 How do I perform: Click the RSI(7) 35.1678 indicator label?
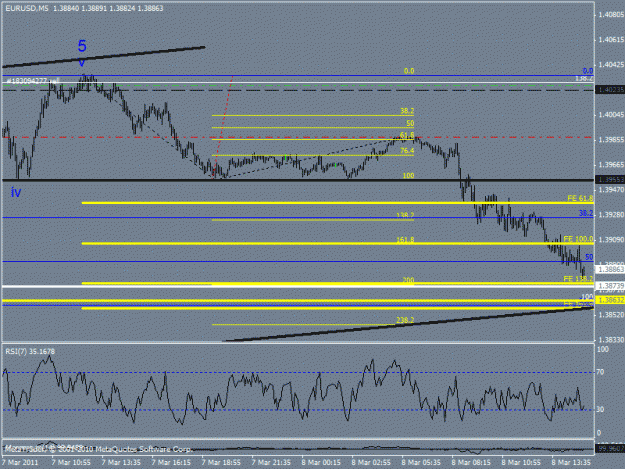click(30, 351)
